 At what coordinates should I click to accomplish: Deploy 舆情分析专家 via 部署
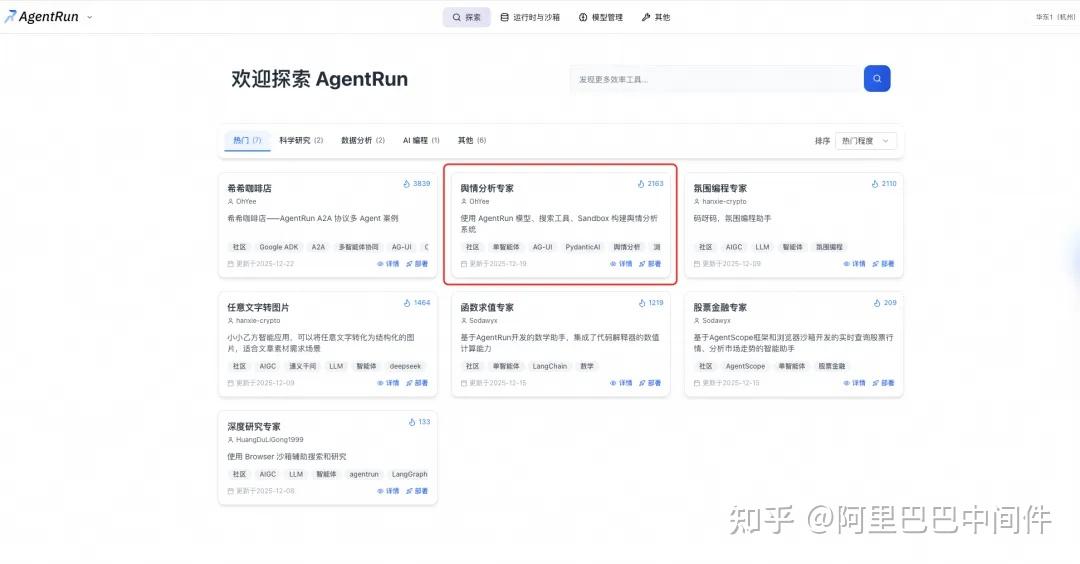click(x=650, y=264)
